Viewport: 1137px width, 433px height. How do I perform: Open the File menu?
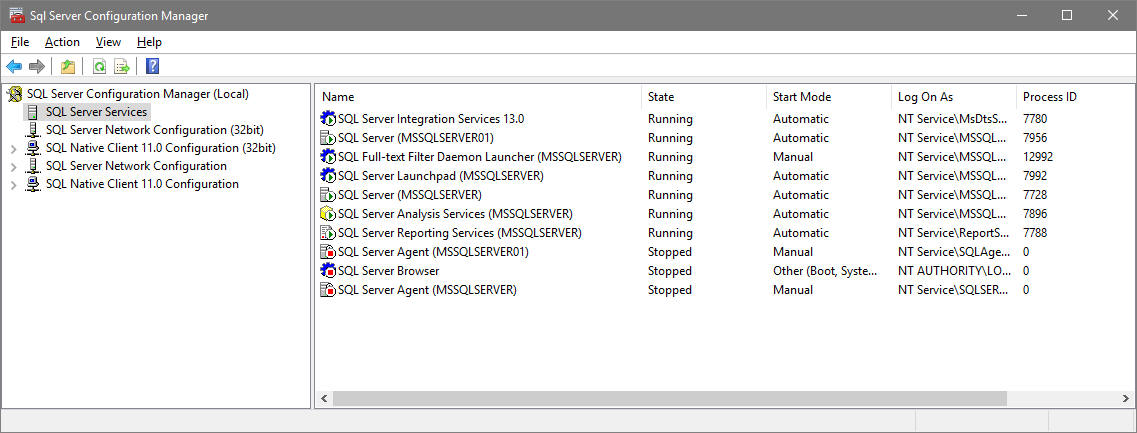tap(20, 42)
